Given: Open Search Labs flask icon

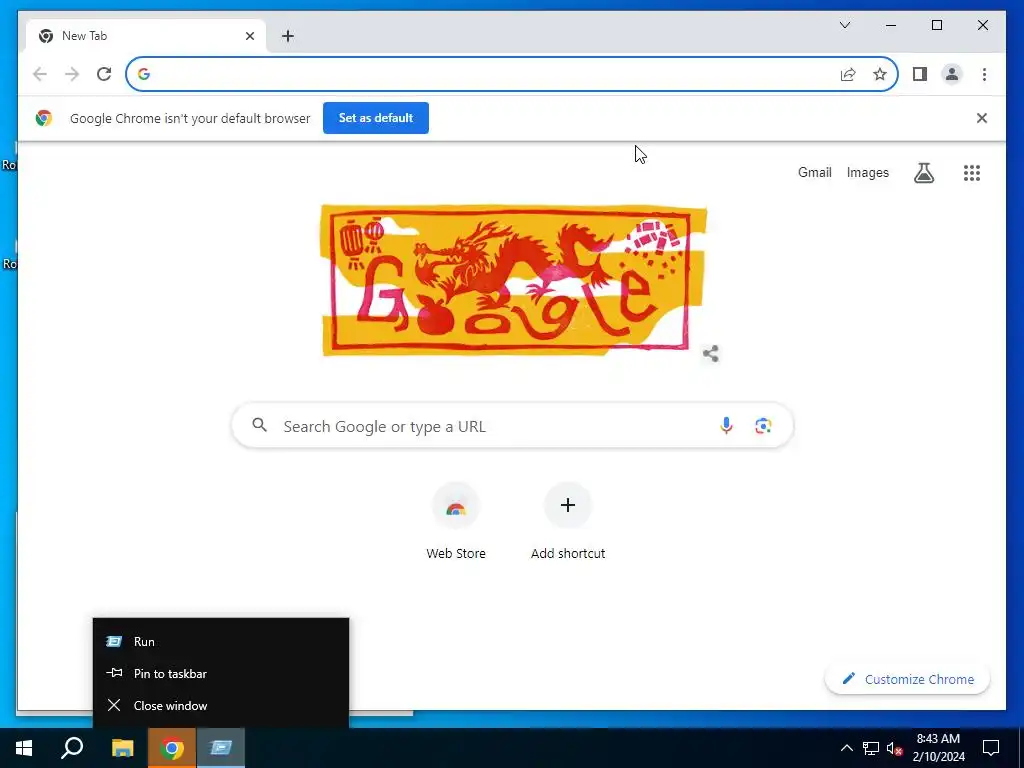Looking at the screenshot, I should [x=923, y=172].
